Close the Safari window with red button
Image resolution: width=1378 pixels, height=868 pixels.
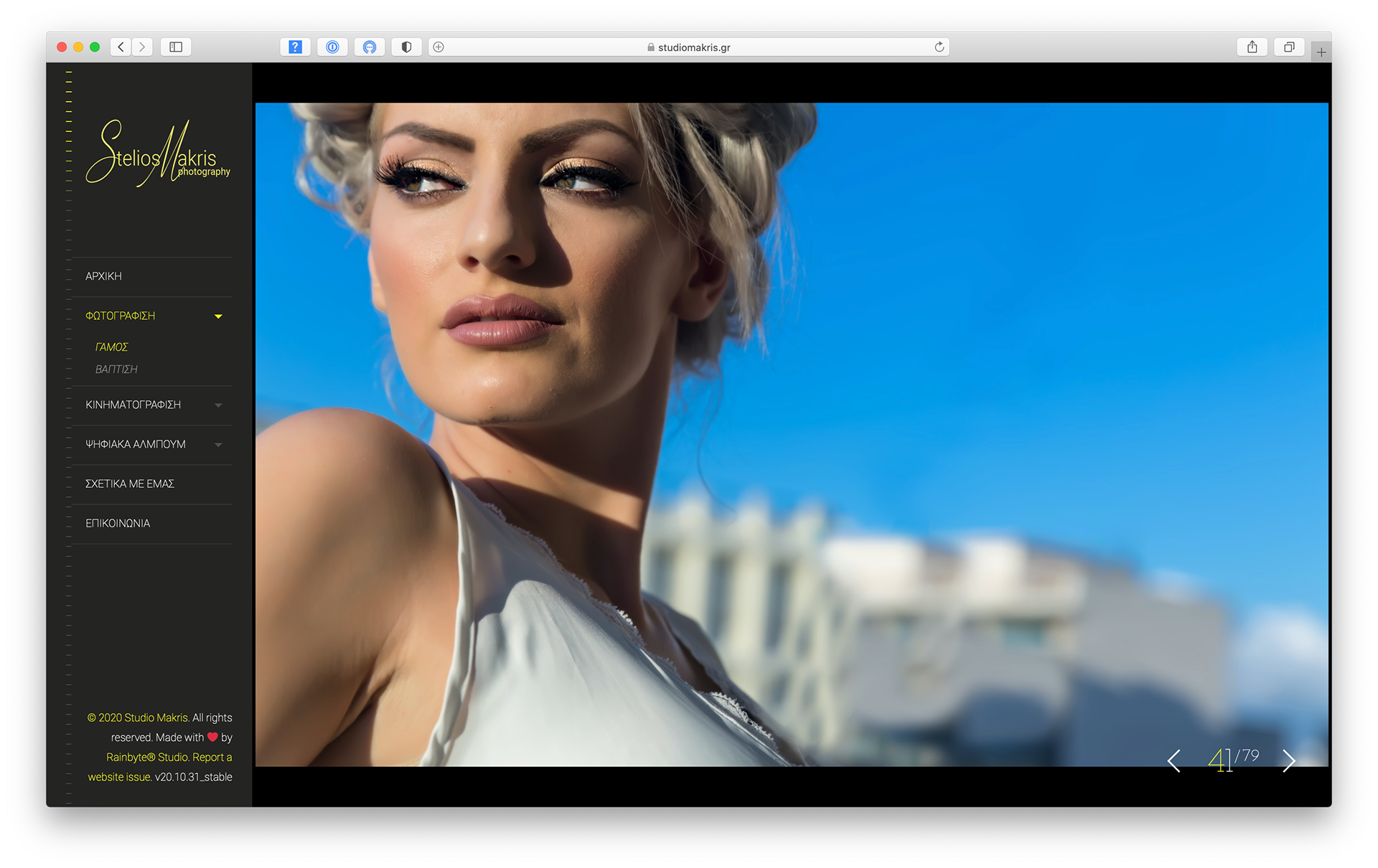click(62, 47)
